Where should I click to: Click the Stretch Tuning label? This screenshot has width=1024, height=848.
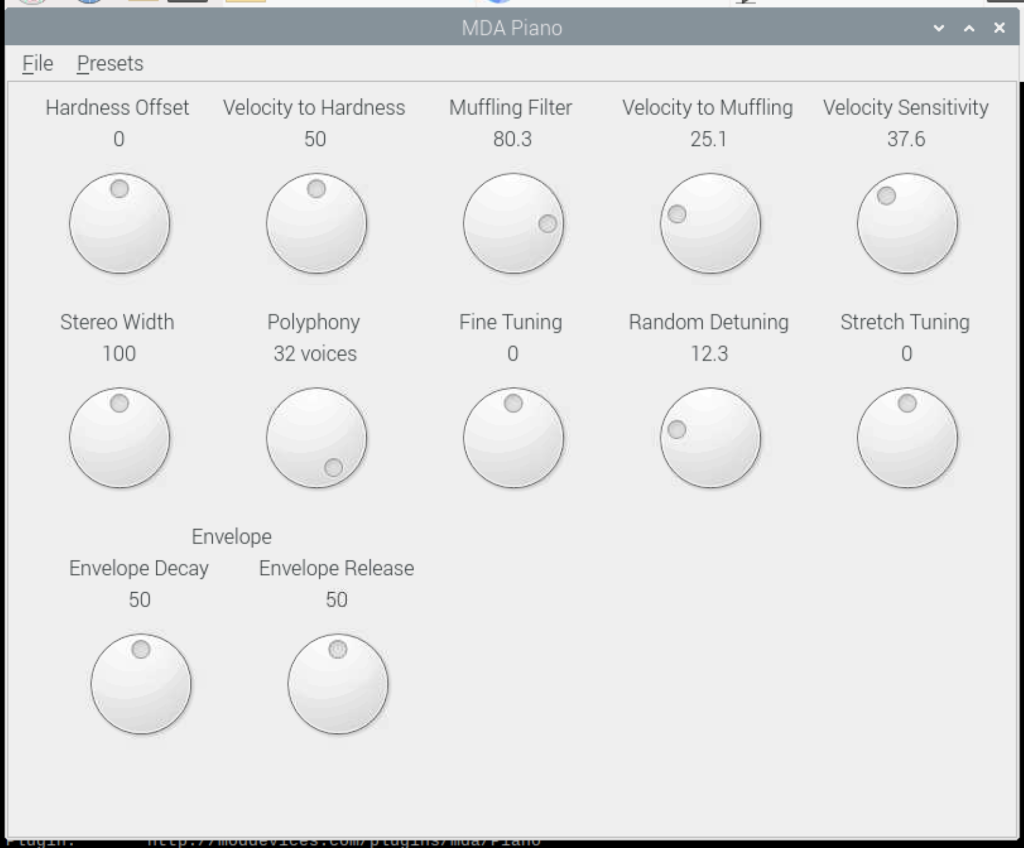(x=905, y=322)
